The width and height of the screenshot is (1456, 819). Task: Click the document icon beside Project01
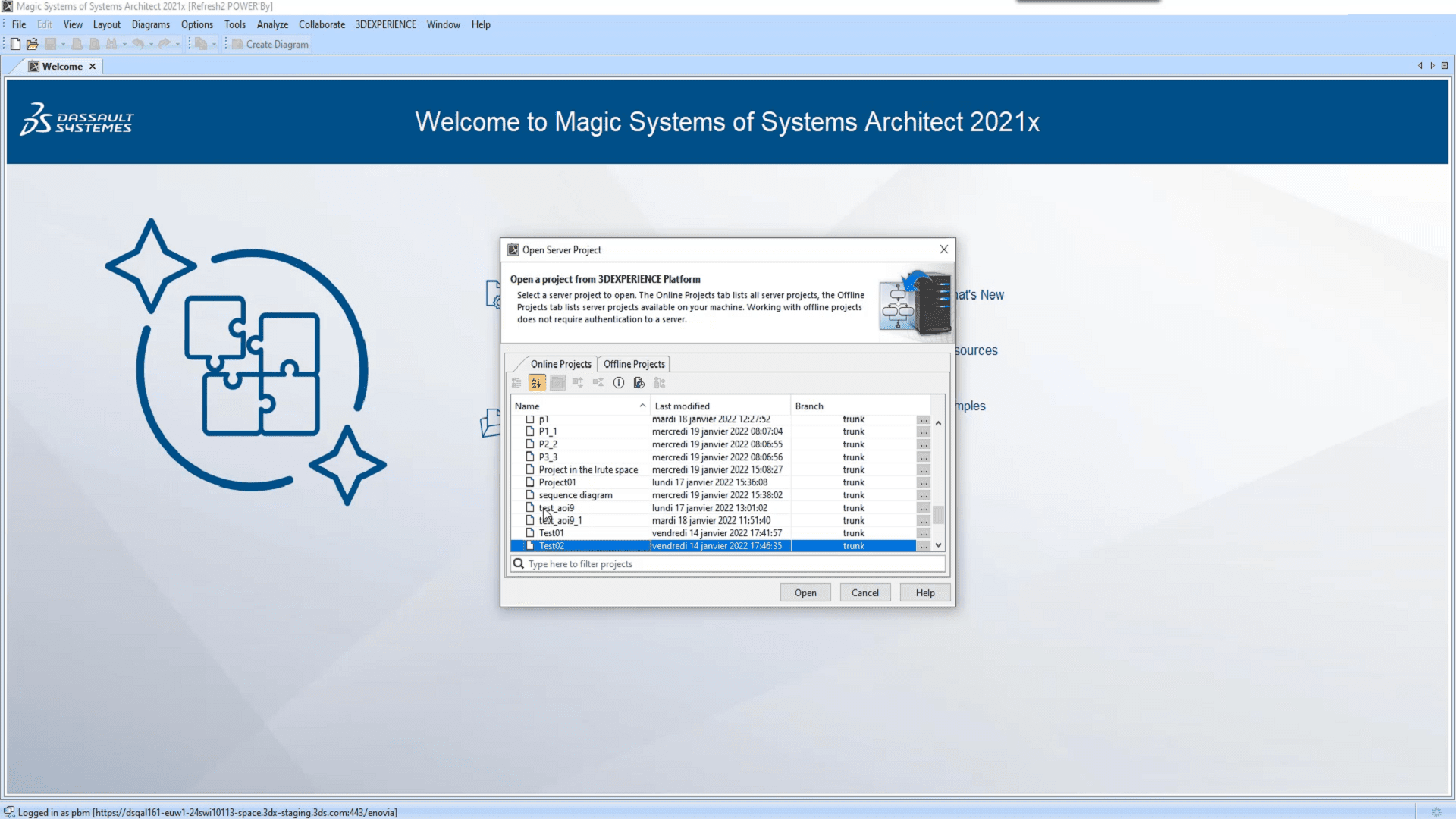[530, 482]
